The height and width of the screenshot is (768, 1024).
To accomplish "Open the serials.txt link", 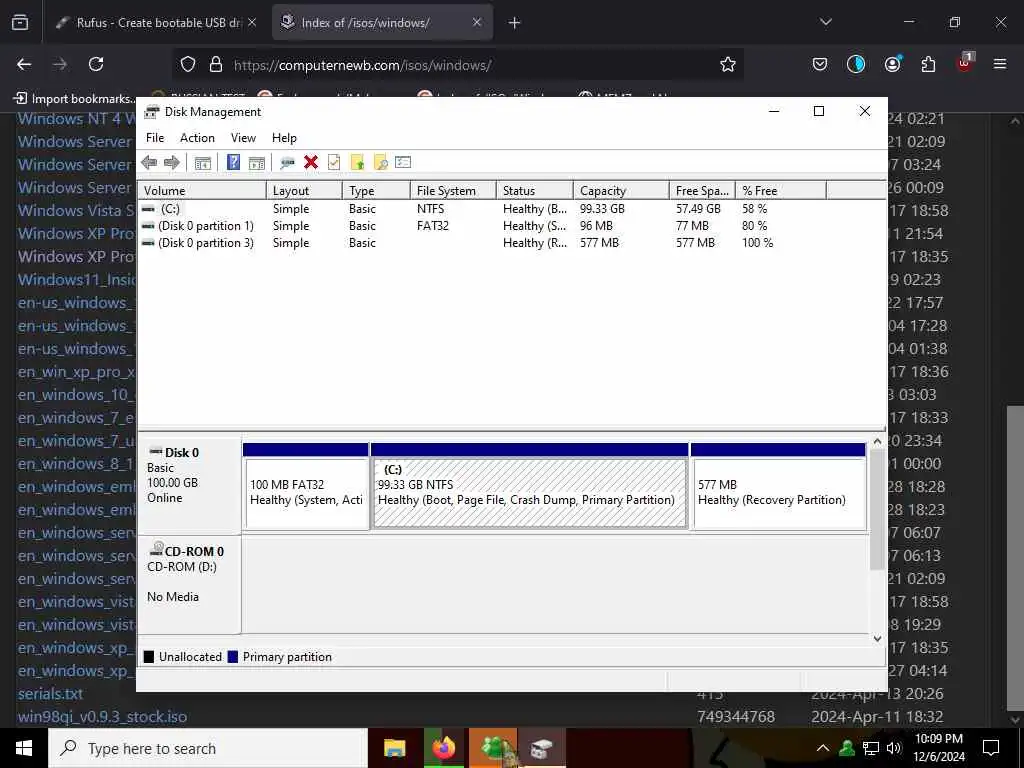I will [x=50, y=694].
